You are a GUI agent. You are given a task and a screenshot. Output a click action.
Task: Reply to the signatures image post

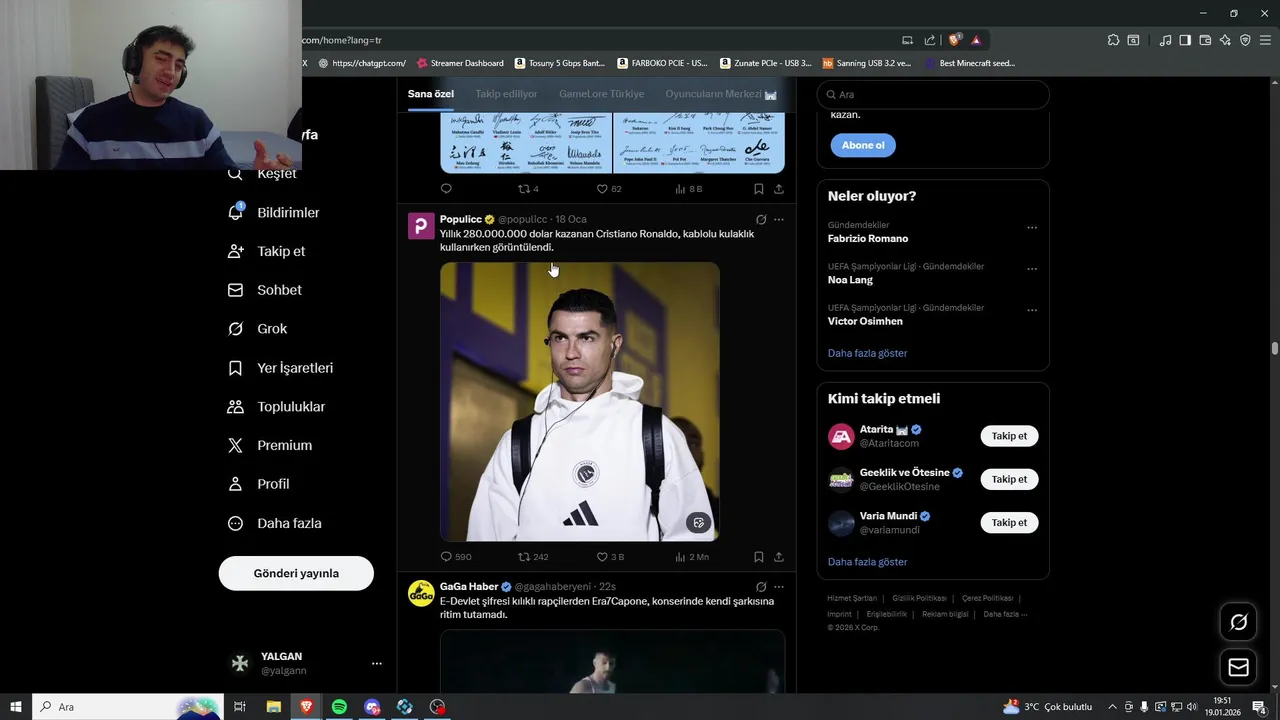point(446,189)
